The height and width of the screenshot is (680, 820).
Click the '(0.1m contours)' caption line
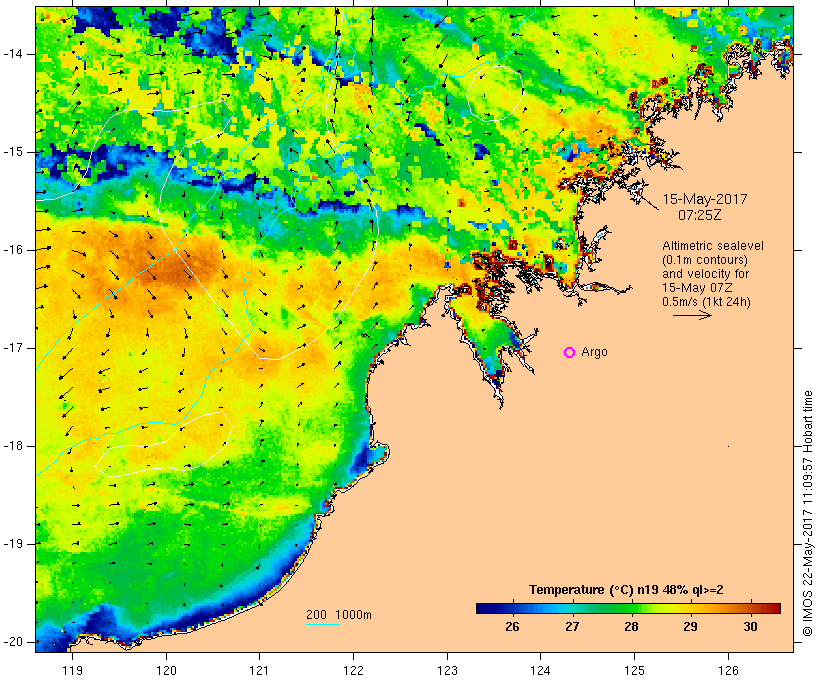(705, 260)
